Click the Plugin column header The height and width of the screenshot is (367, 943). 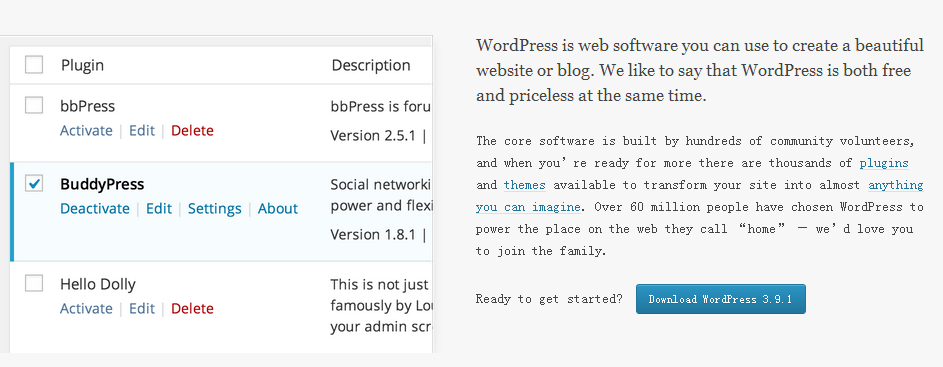tap(82, 65)
